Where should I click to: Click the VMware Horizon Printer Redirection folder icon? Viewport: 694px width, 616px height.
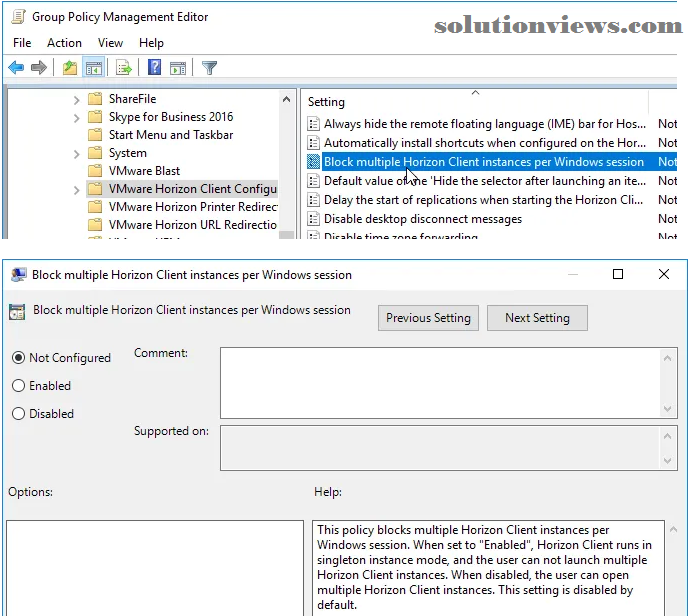click(95, 207)
